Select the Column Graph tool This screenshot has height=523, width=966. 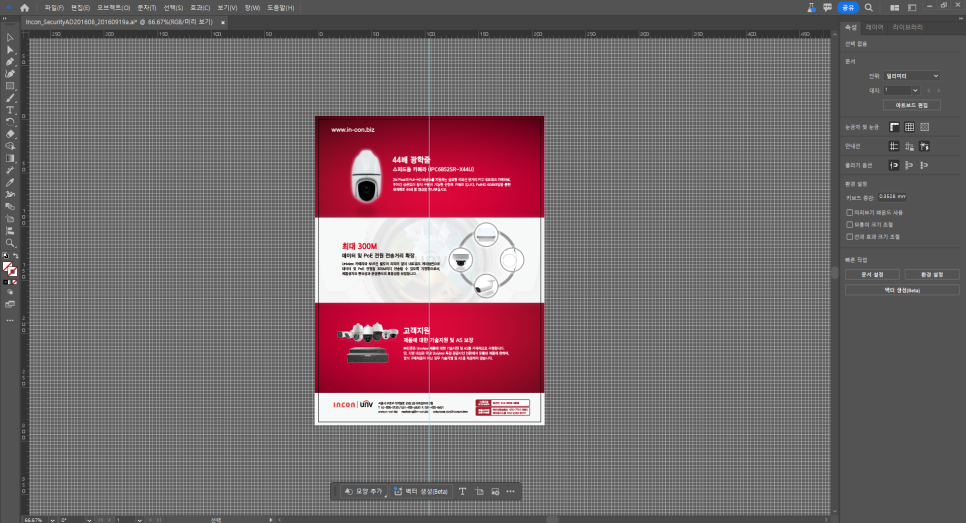10,231
